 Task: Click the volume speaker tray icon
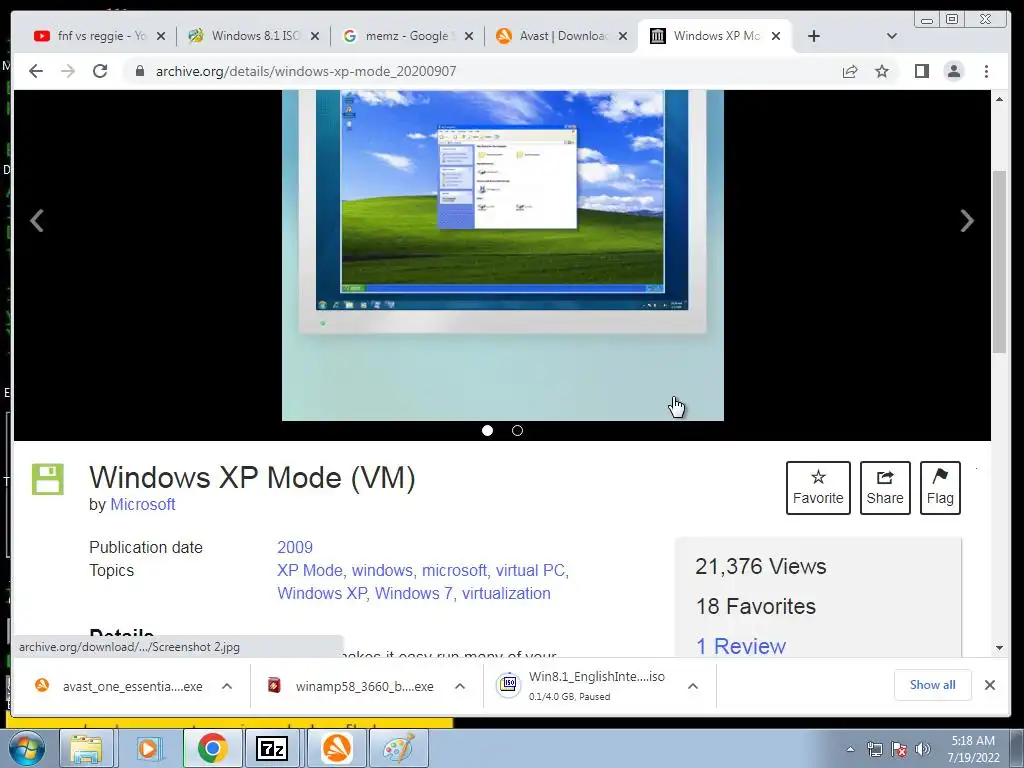tap(923, 750)
